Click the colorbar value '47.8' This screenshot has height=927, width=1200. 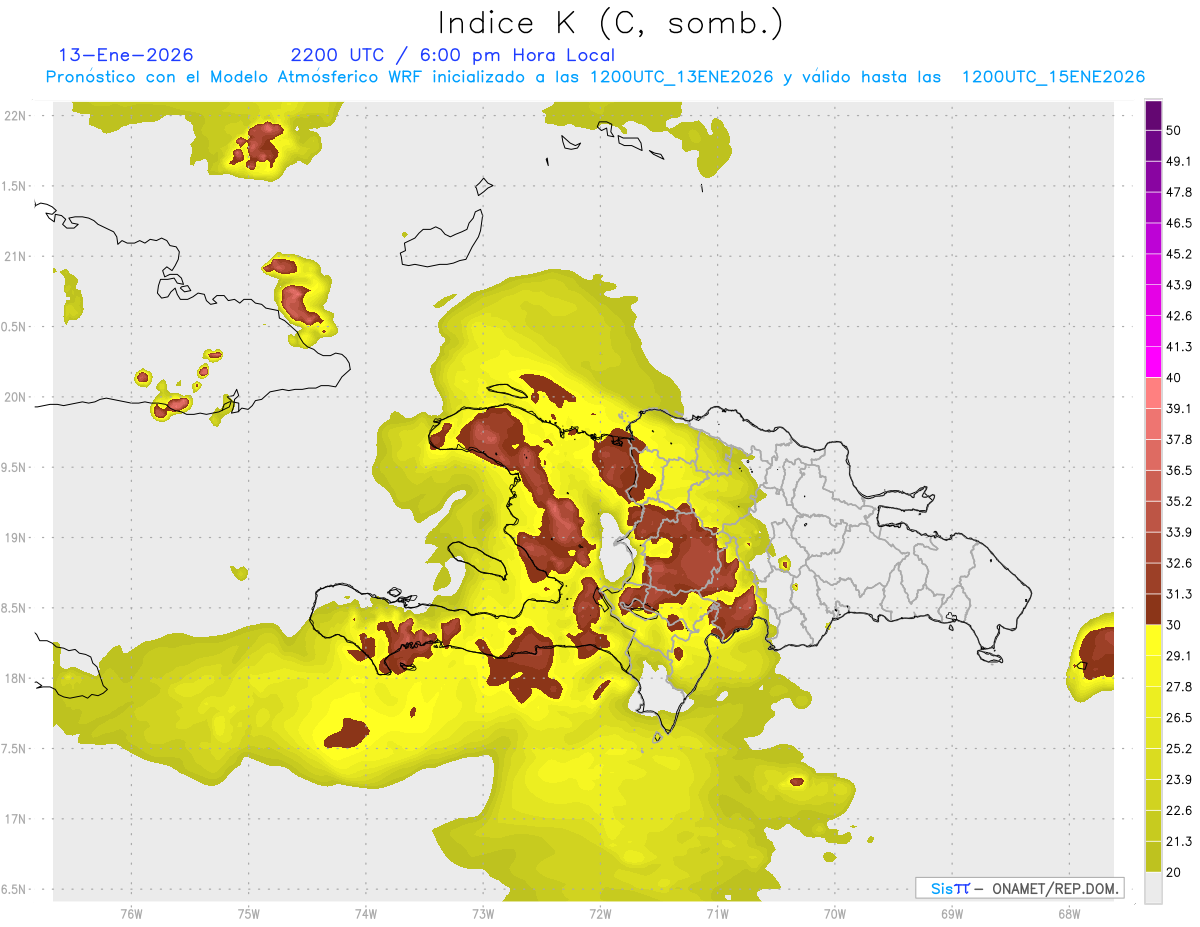pos(1179,192)
